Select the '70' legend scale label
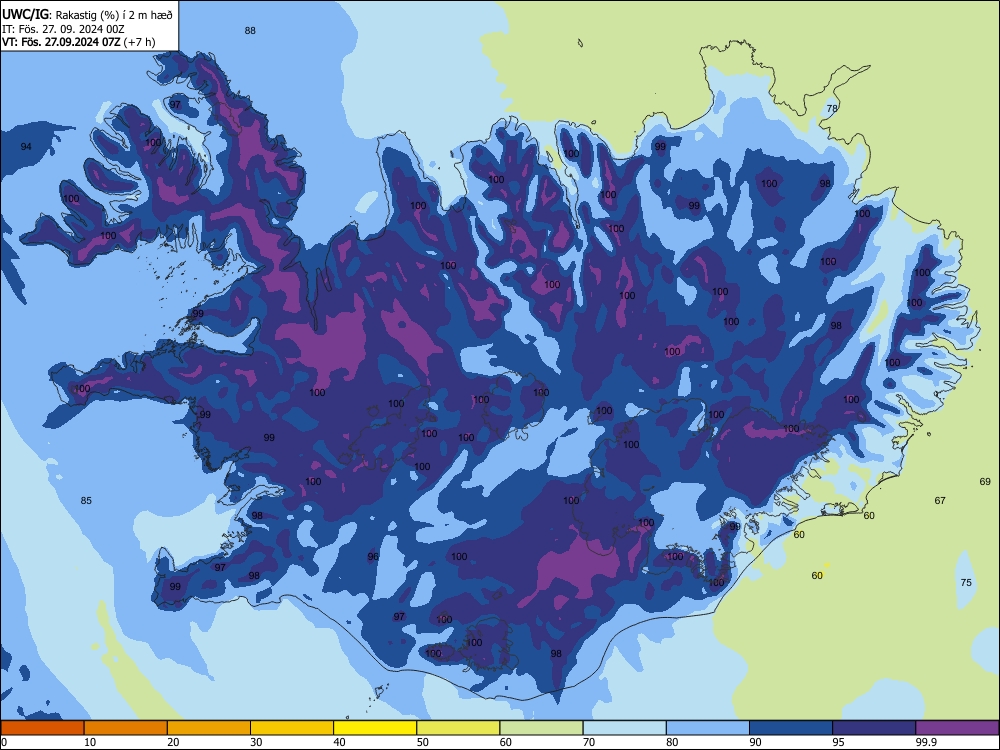 589,742
